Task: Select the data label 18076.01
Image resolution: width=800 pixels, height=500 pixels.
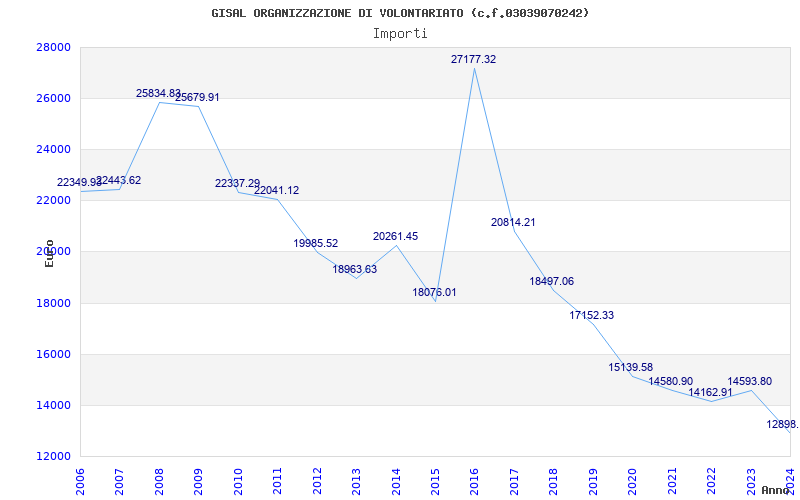Action: [435, 292]
